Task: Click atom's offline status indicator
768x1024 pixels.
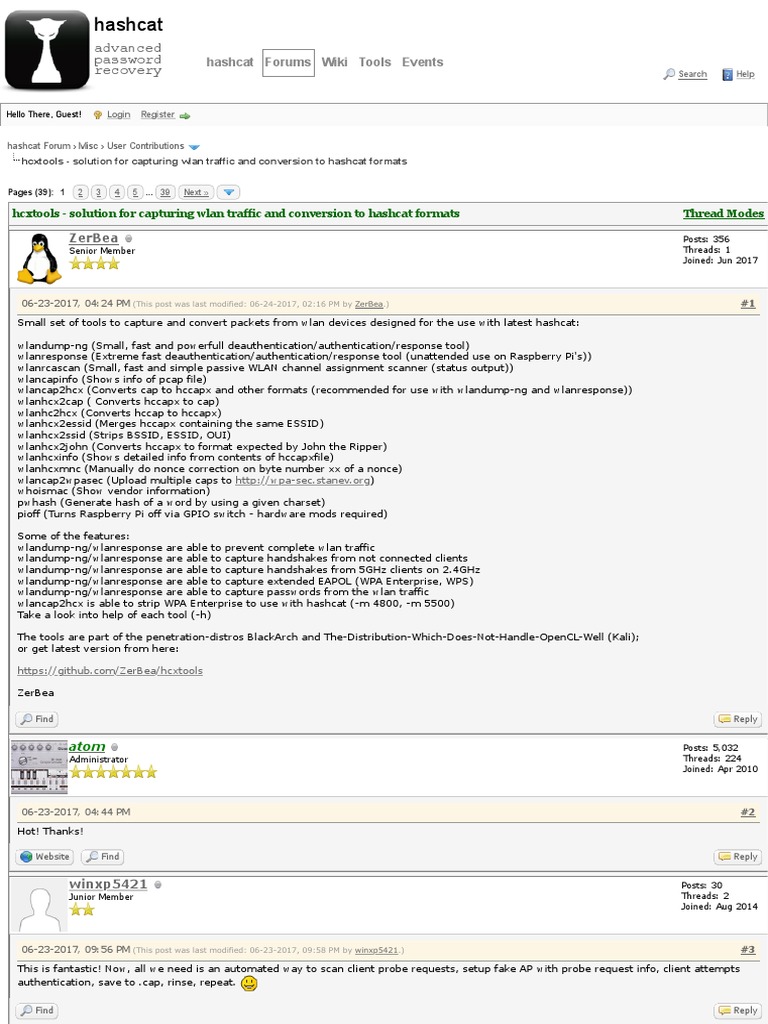Action: tap(115, 747)
